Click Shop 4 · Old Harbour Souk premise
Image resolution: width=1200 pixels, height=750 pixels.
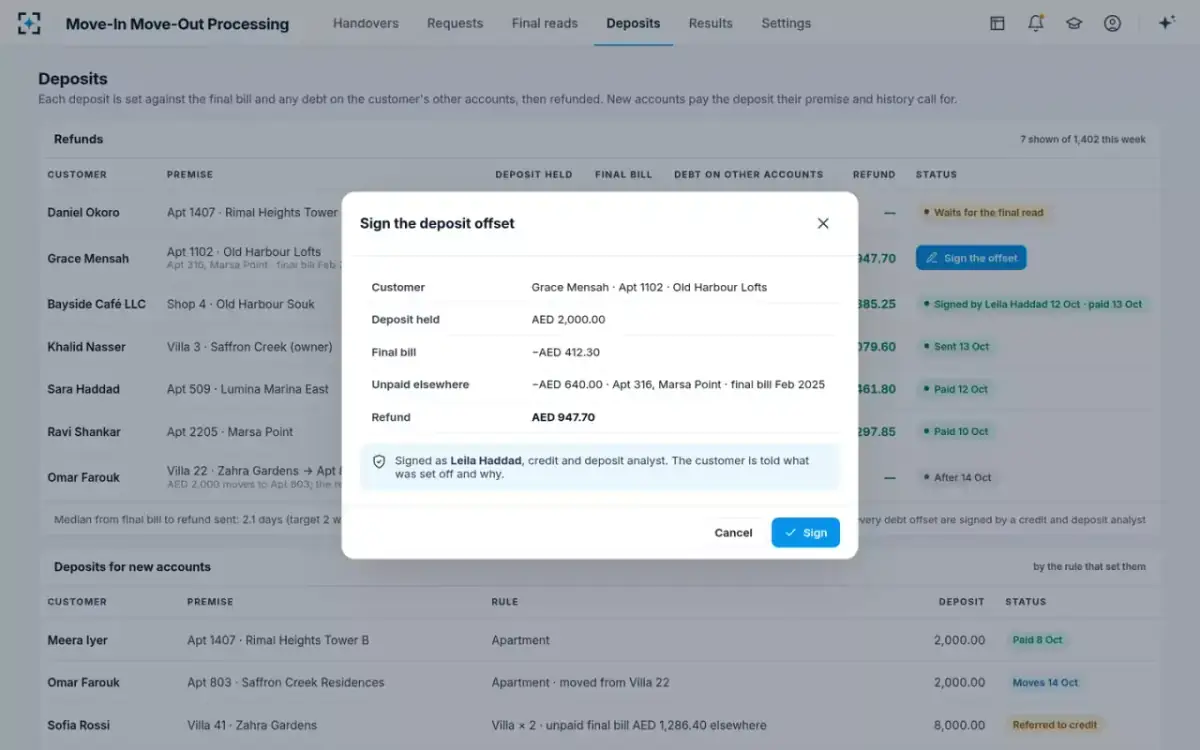[x=240, y=304]
